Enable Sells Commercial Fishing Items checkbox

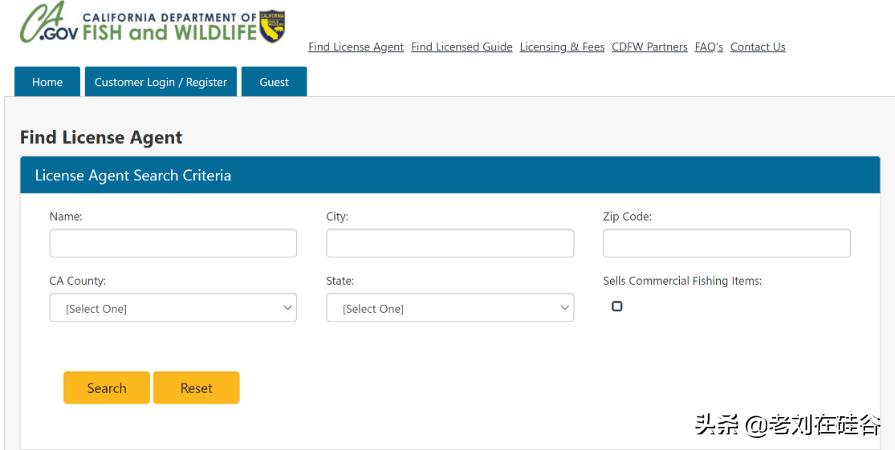pos(616,306)
